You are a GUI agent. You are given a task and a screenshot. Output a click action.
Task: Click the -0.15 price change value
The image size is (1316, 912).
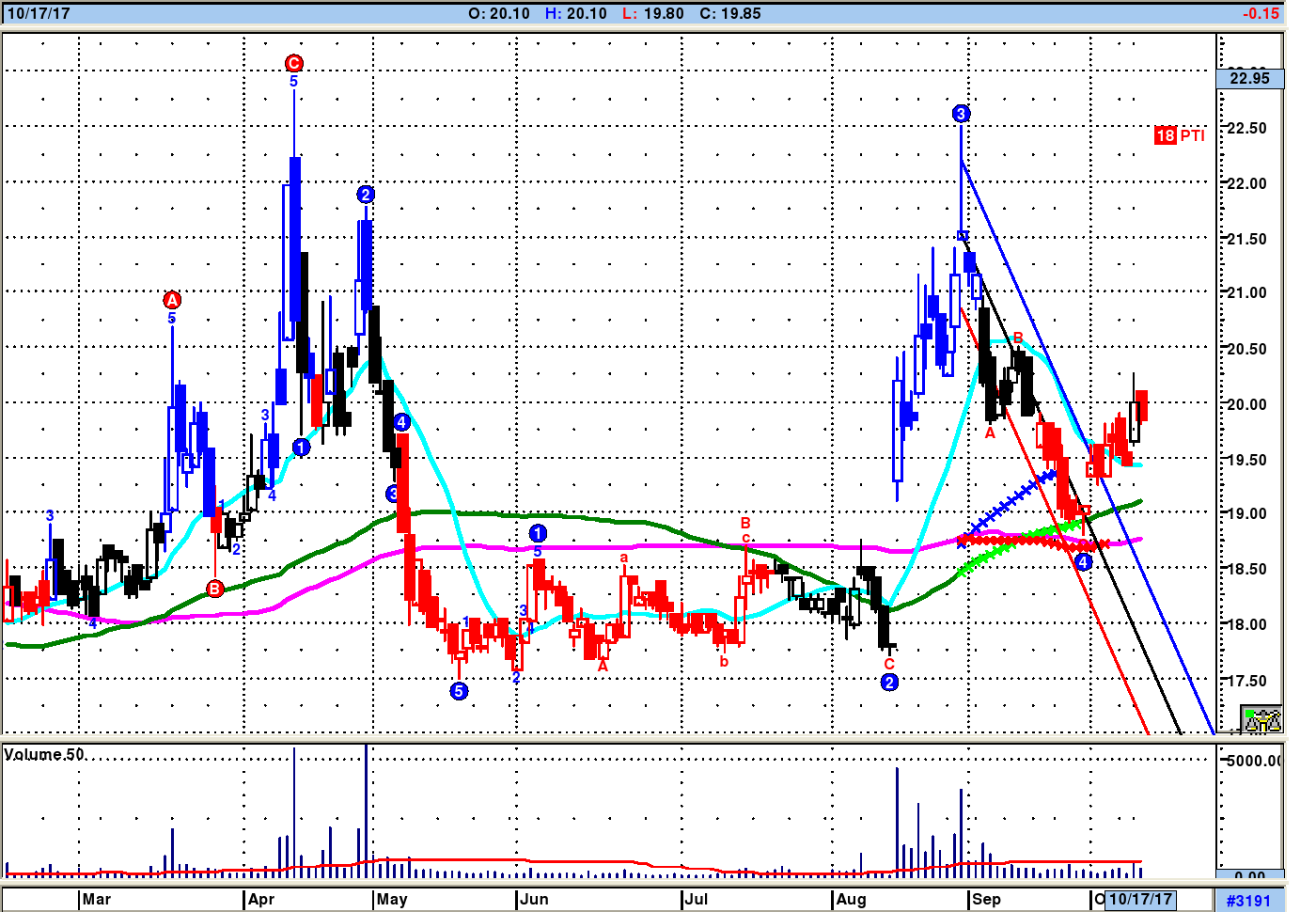pyautogui.click(x=1261, y=13)
